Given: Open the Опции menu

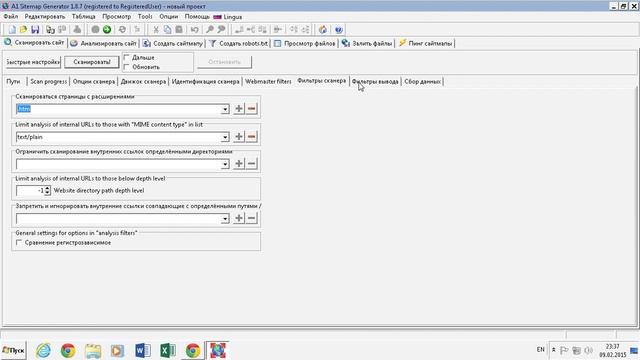Looking at the screenshot, I should (169, 17).
